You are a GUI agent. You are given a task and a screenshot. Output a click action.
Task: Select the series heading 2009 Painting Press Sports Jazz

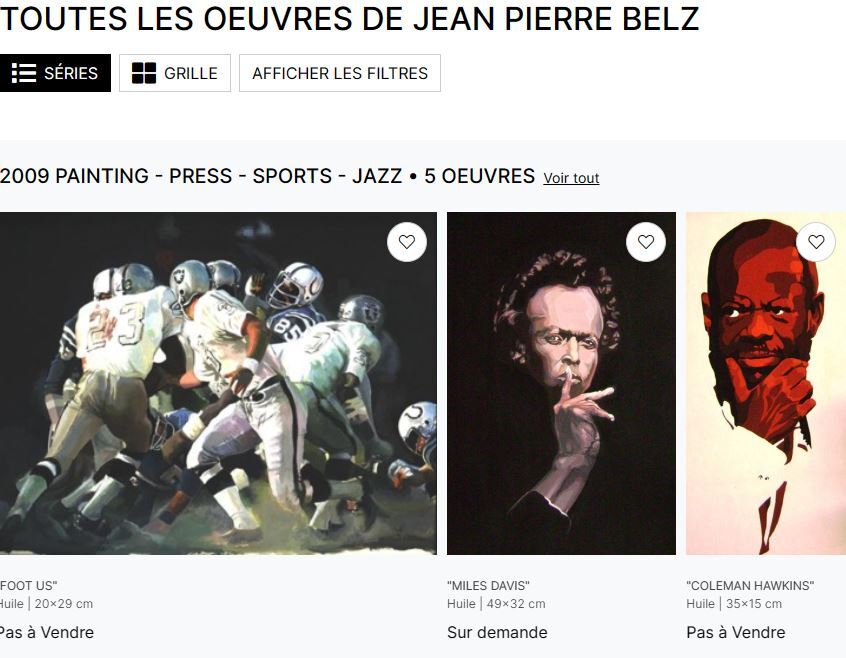(267, 176)
